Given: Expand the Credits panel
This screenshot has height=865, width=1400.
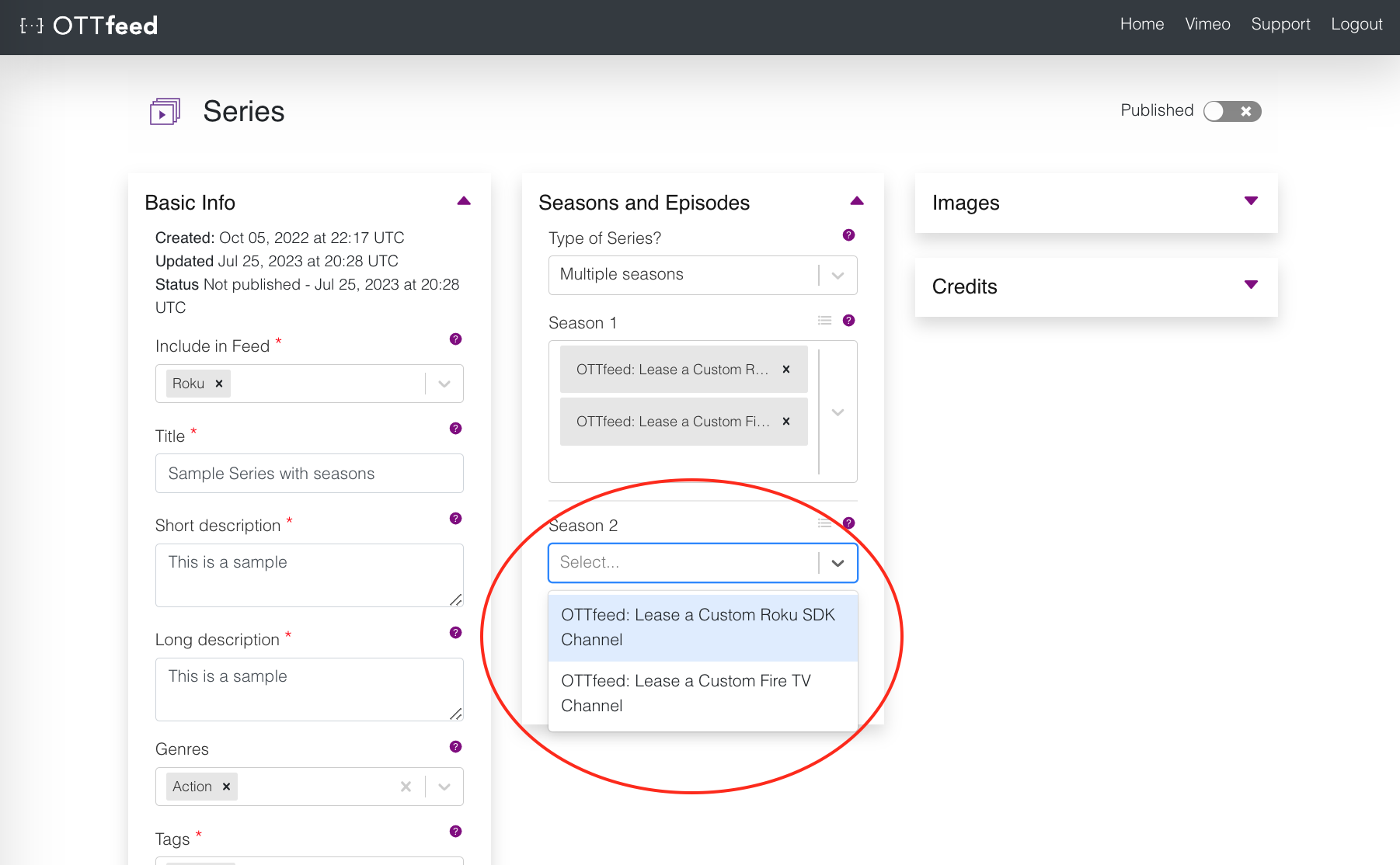Looking at the screenshot, I should pos(1251,284).
